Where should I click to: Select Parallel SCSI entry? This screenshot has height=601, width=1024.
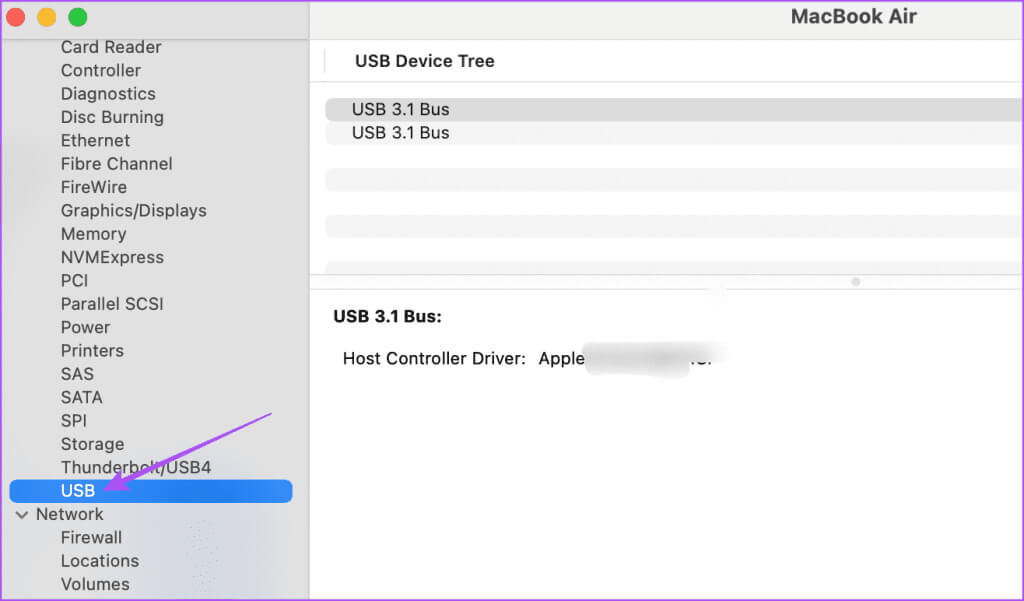(x=112, y=304)
